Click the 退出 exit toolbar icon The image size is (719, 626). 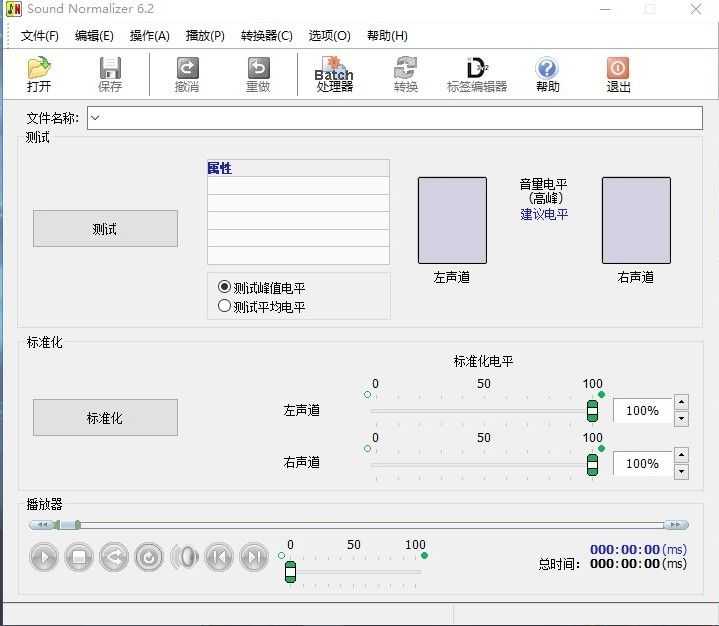tap(619, 74)
